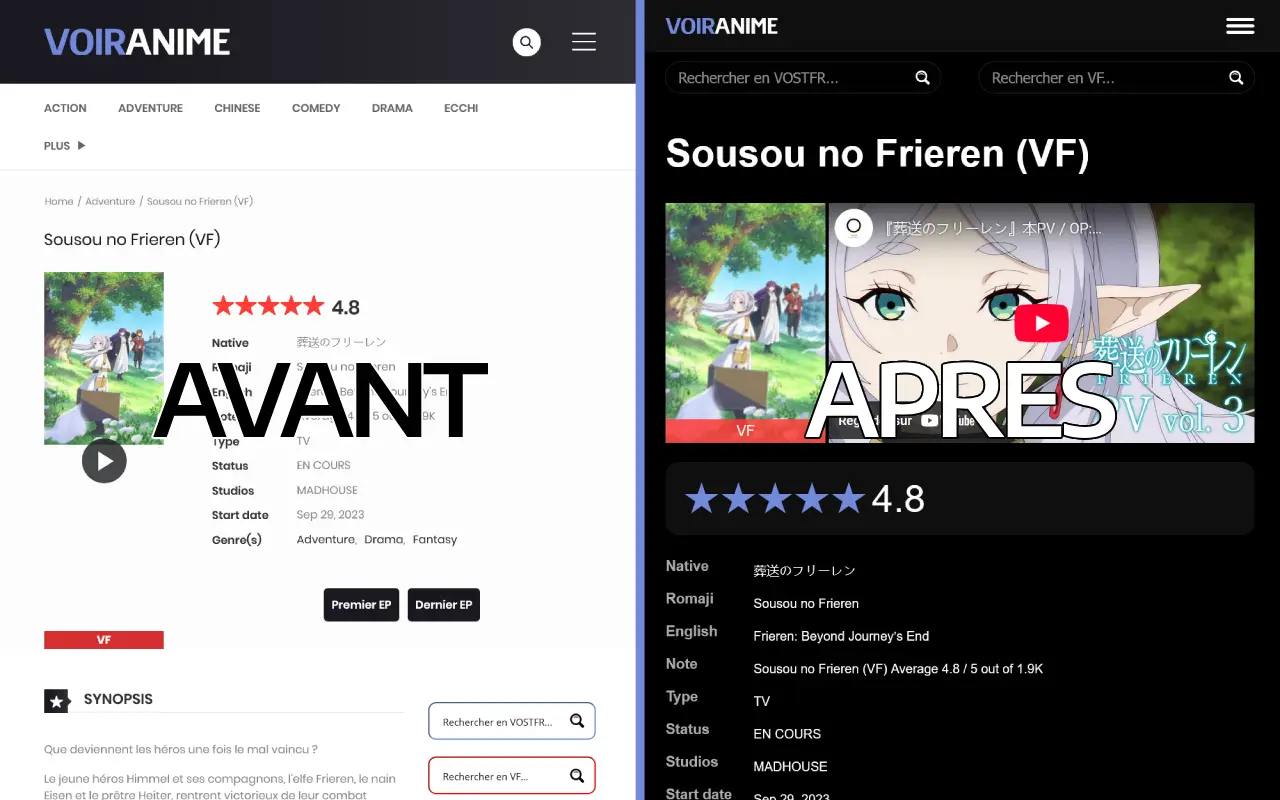Screen dimensions: 1280x800
Task: Click the YouTube channel avatar on the trailer
Action: click(x=854, y=227)
